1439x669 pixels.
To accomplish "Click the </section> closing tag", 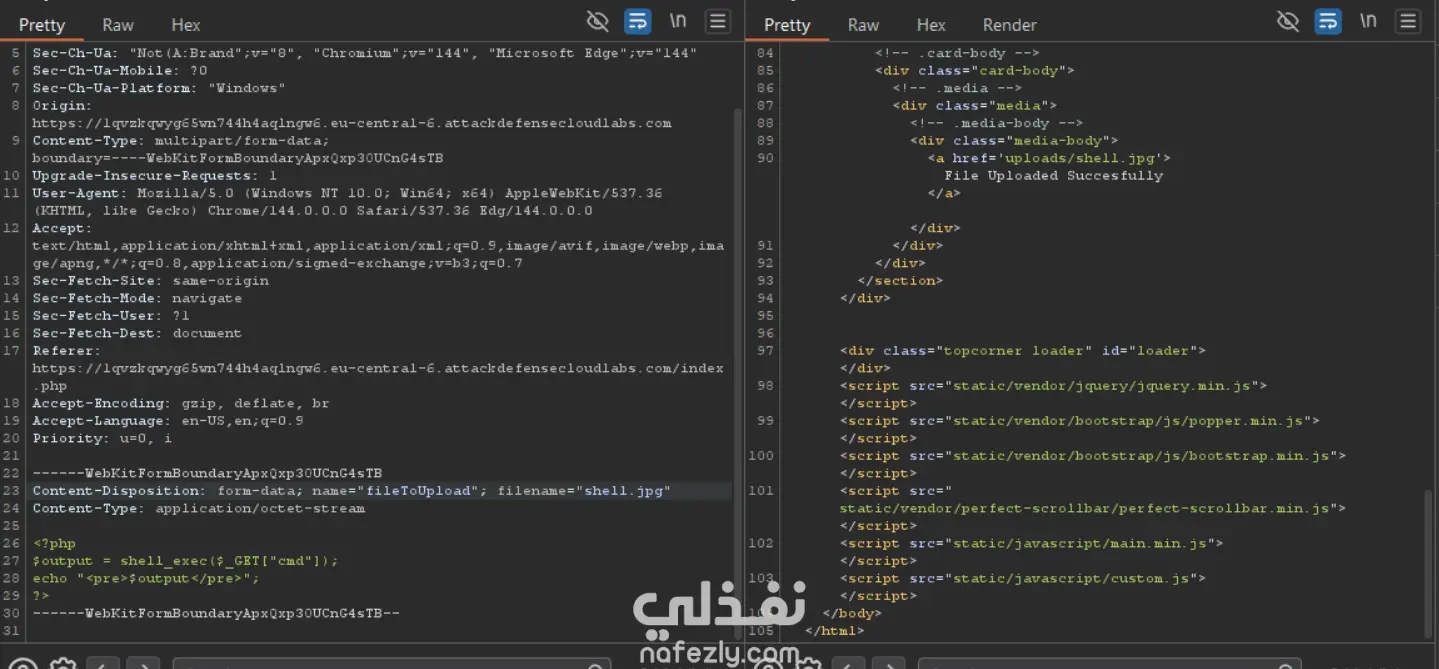I will click(900, 281).
